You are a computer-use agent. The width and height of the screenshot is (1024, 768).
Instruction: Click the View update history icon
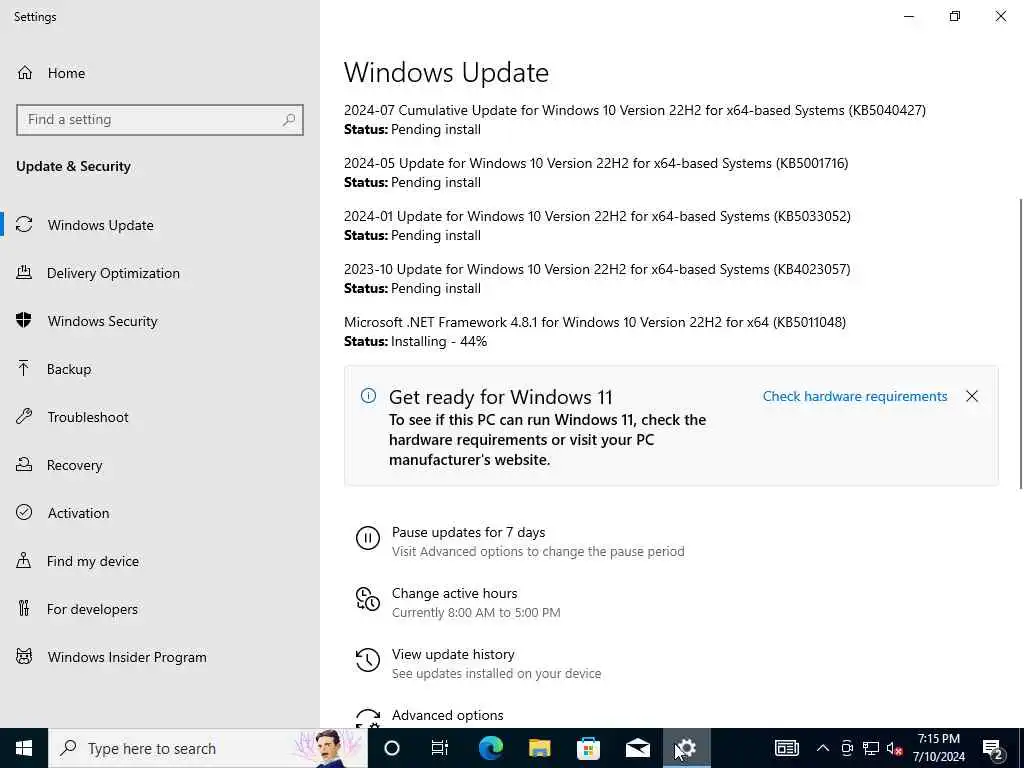[368, 660]
